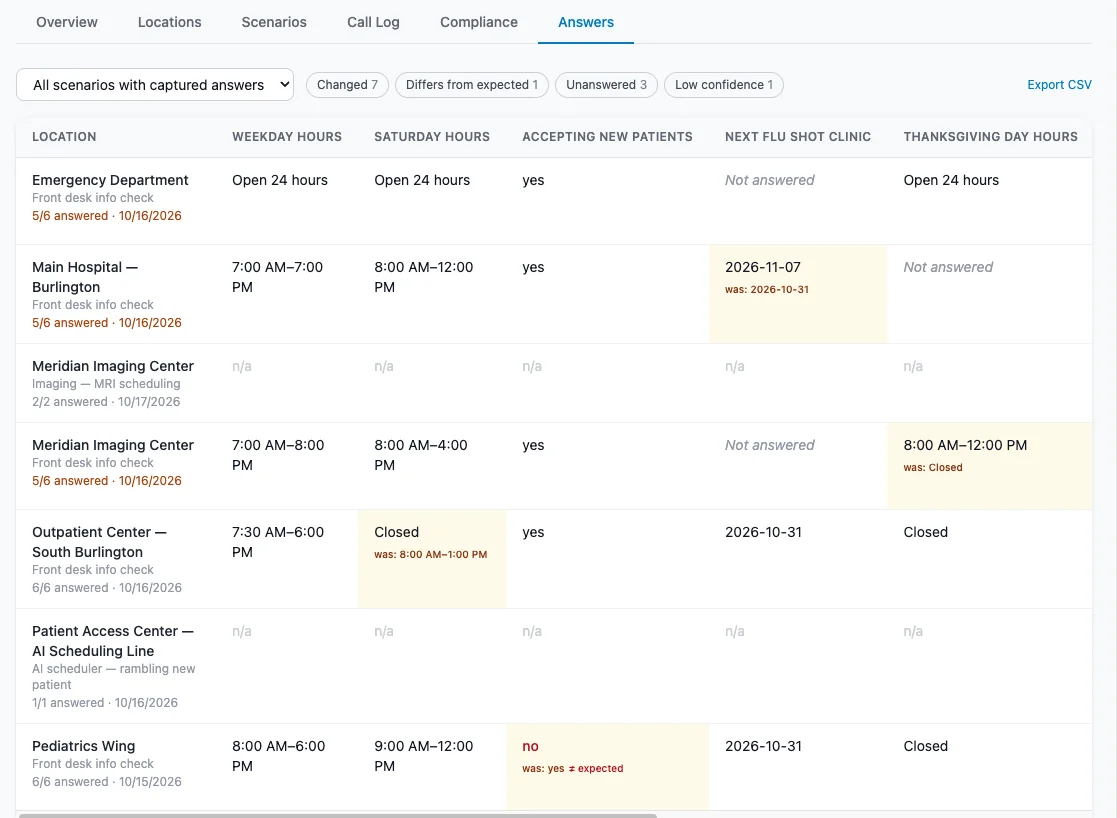
Task: Toggle the Changed 7 filter chip
Action: [347, 85]
